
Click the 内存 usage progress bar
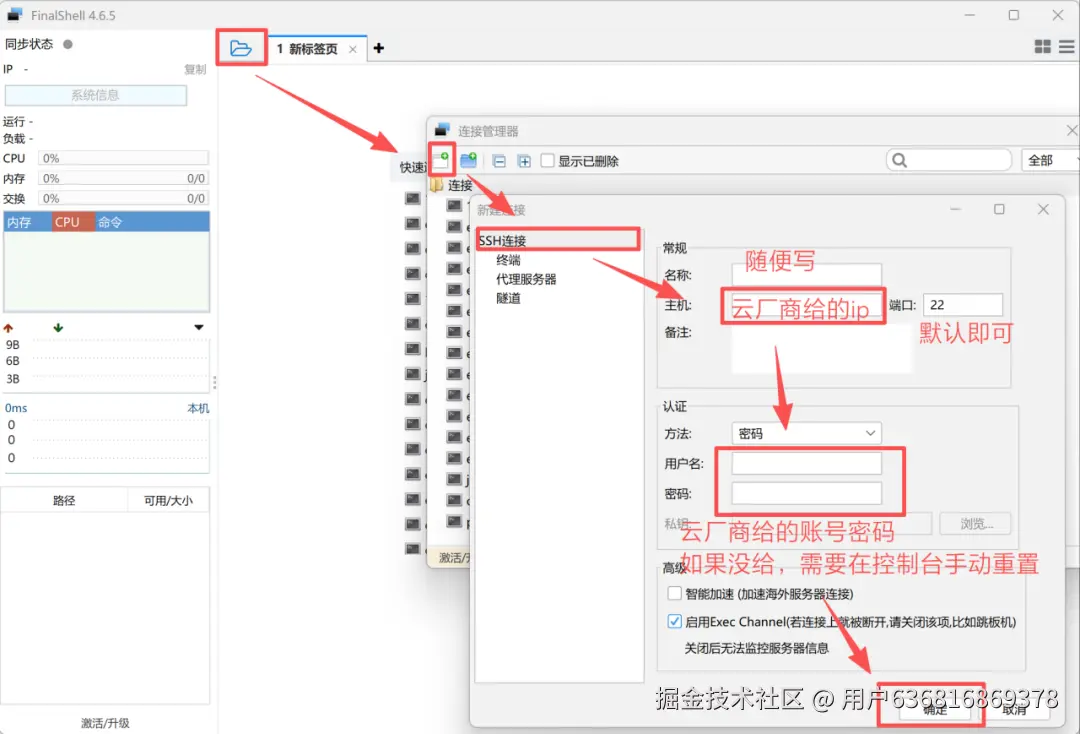[x=123, y=178]
